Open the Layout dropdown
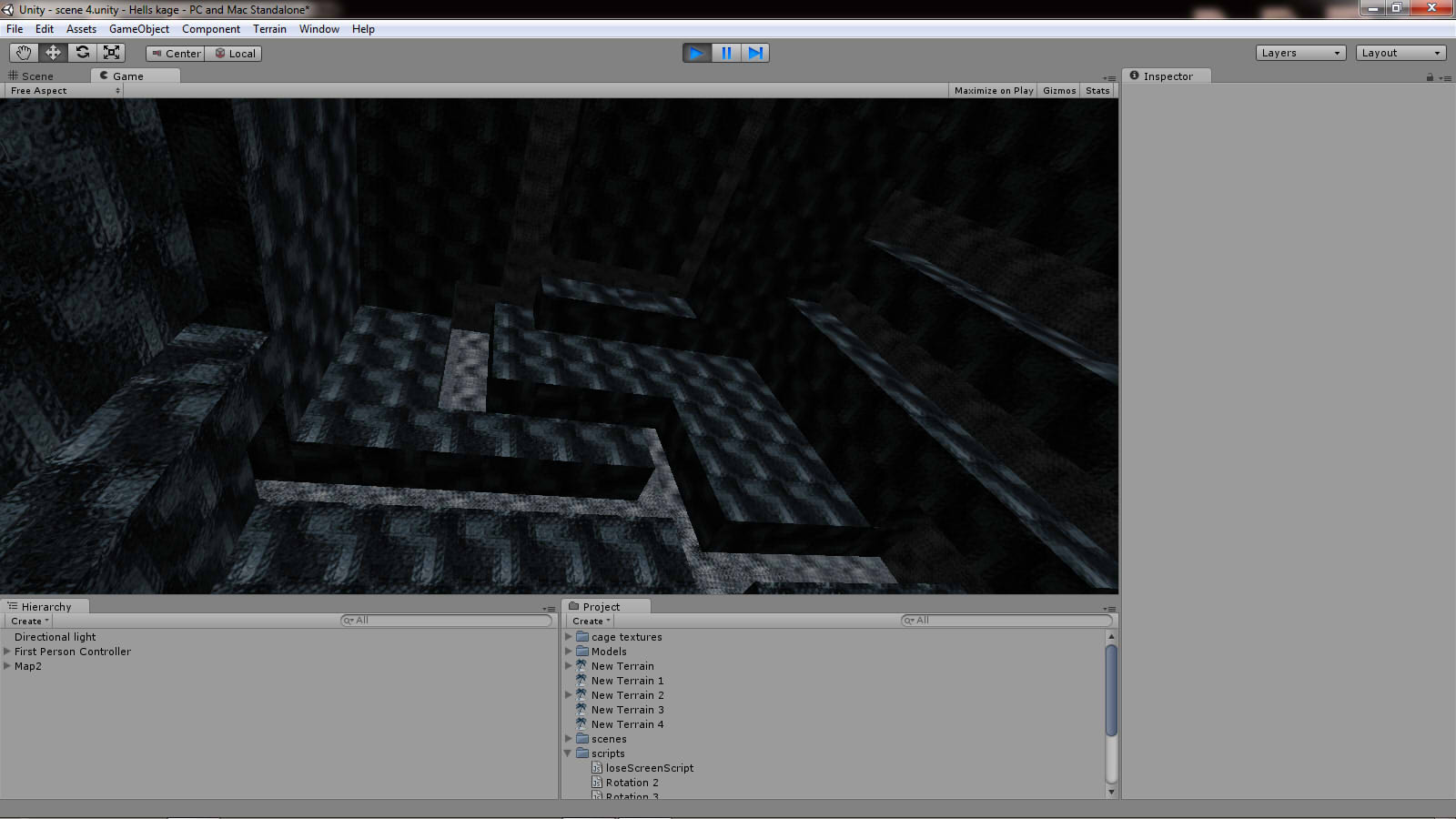This screenshot has height=819, width=1456. tap(1401, 53)
